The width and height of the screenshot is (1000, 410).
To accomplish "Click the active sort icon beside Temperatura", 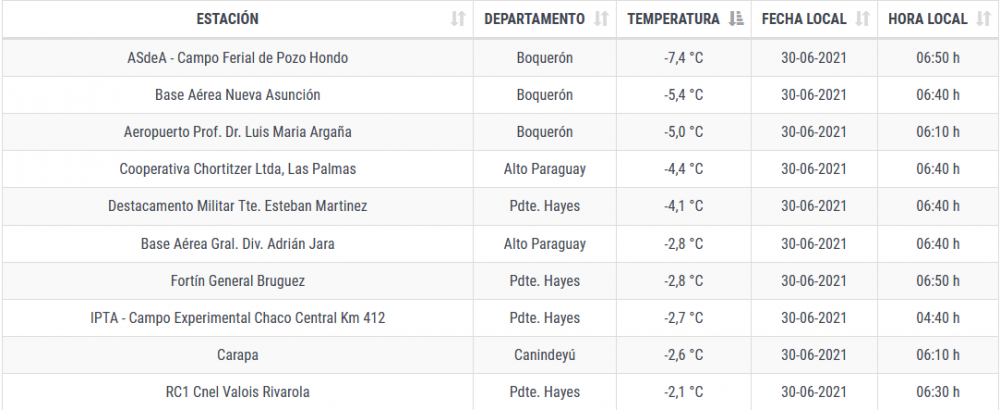I will pos(736,19).
